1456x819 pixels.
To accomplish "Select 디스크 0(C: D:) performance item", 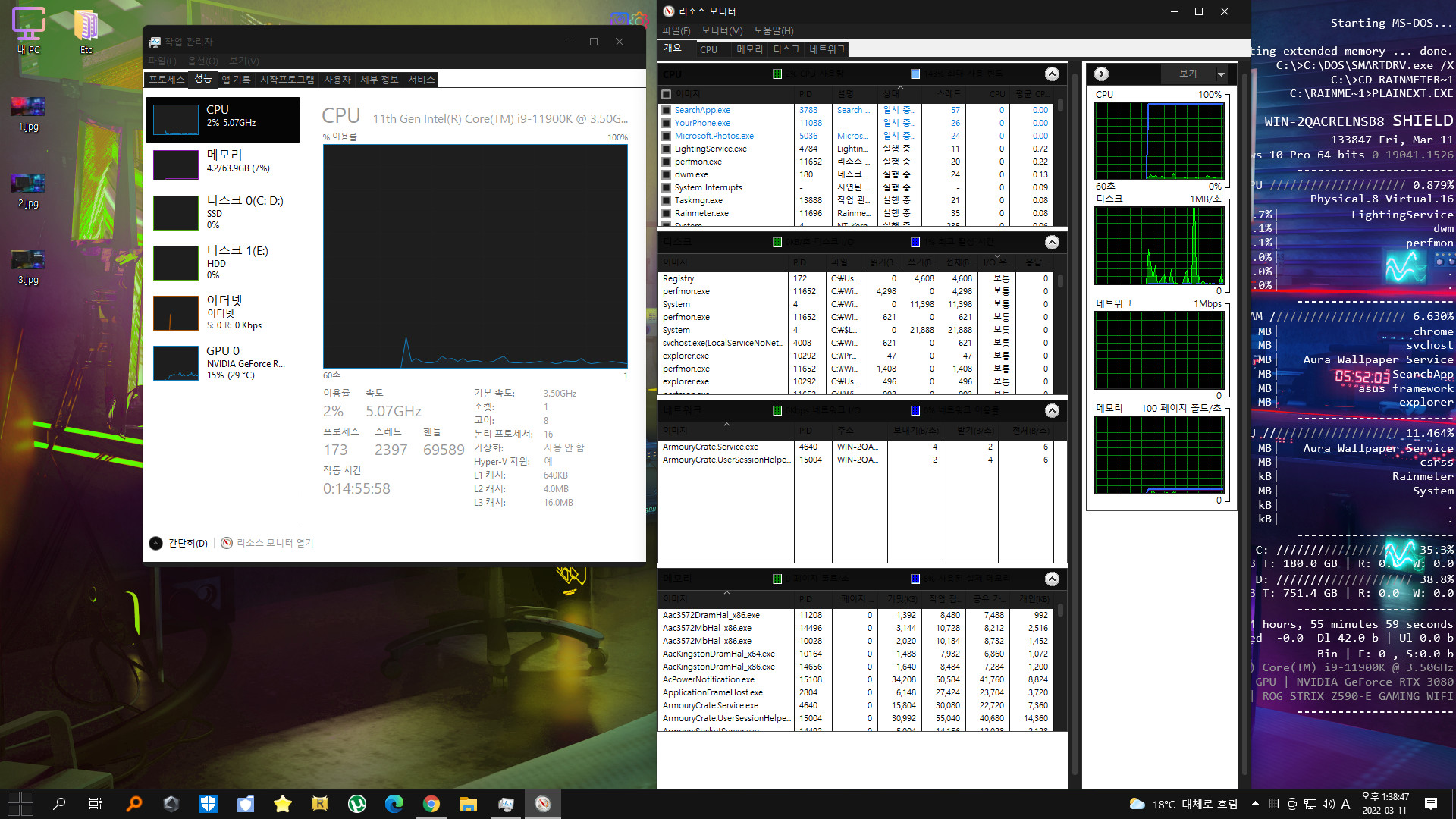I will [x=223, y=213].
